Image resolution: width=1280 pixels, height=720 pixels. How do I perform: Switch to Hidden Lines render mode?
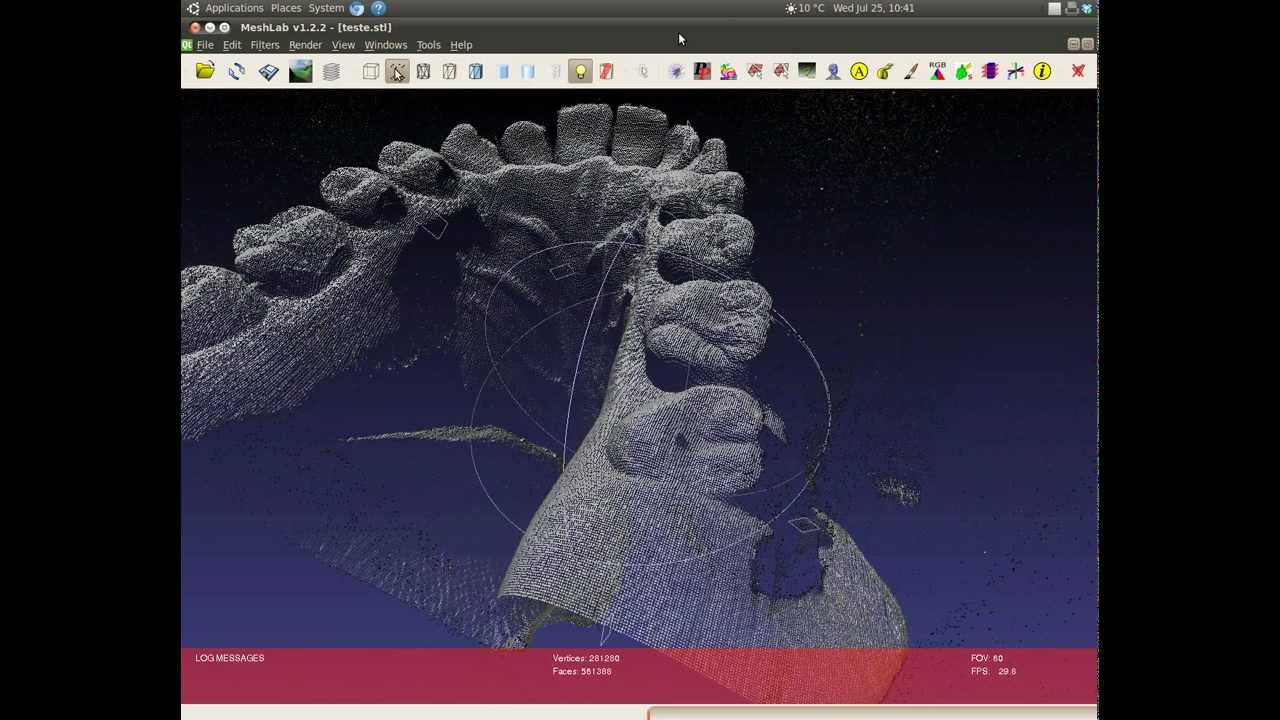[x=449, y=71]
